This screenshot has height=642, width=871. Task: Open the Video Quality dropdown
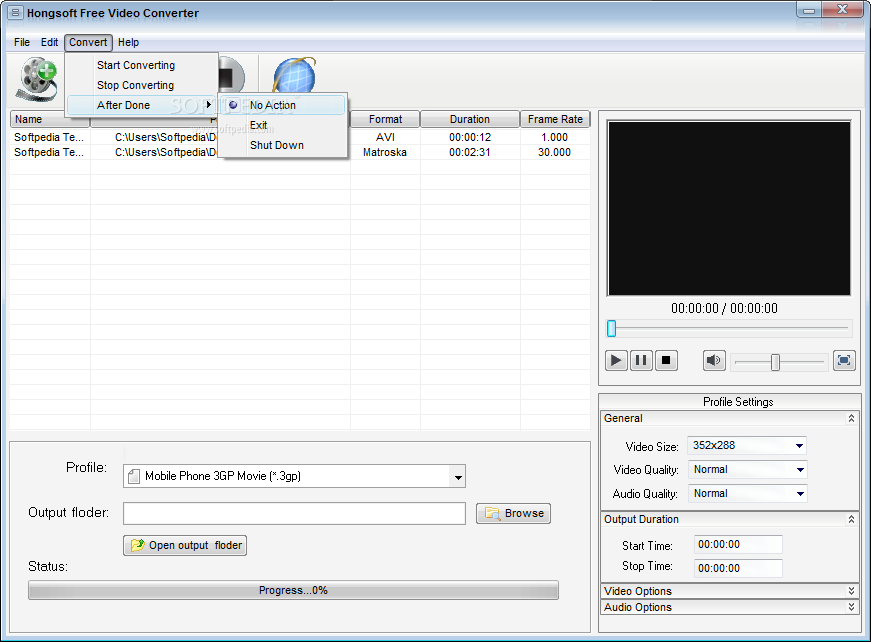[x=799, y=470]
